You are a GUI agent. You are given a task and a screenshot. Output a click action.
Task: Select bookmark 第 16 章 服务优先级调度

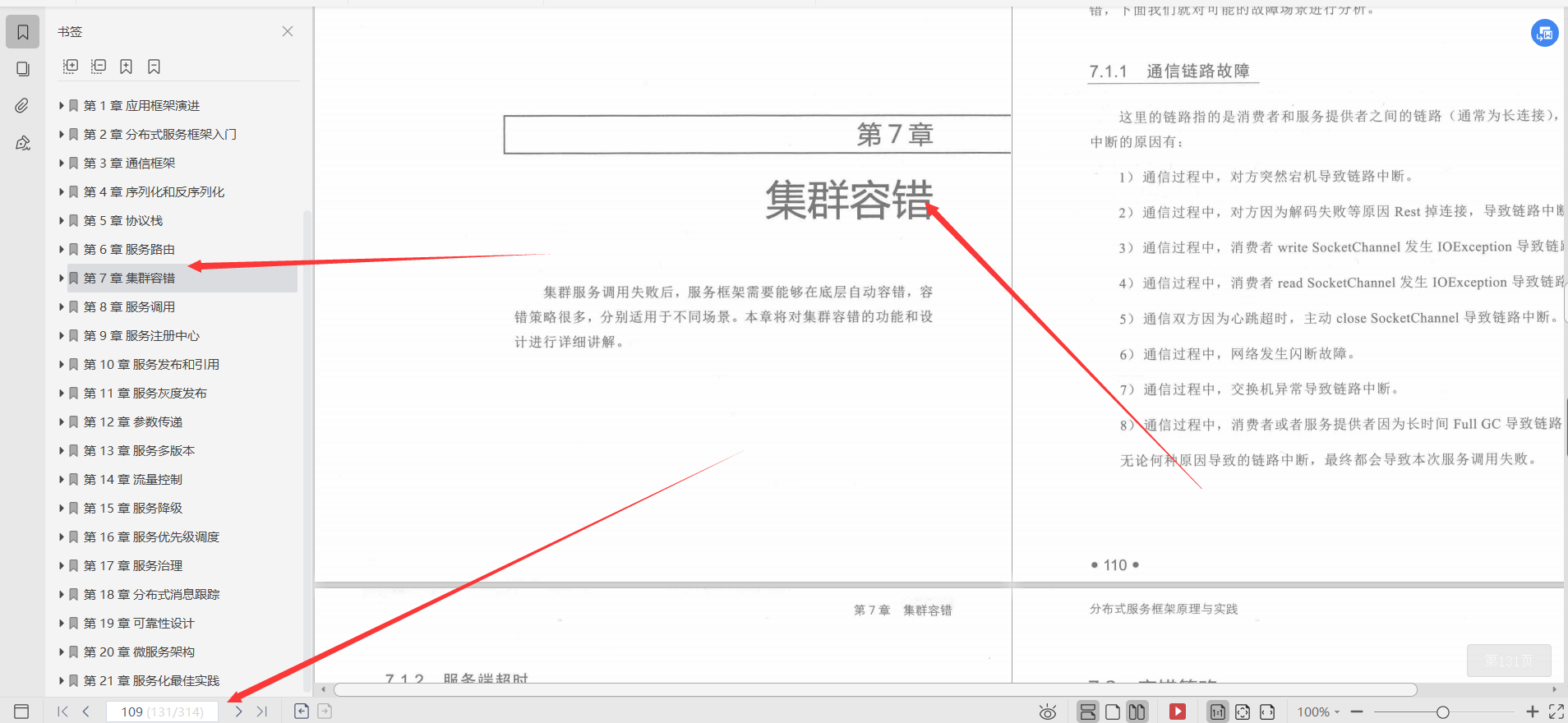151,537
